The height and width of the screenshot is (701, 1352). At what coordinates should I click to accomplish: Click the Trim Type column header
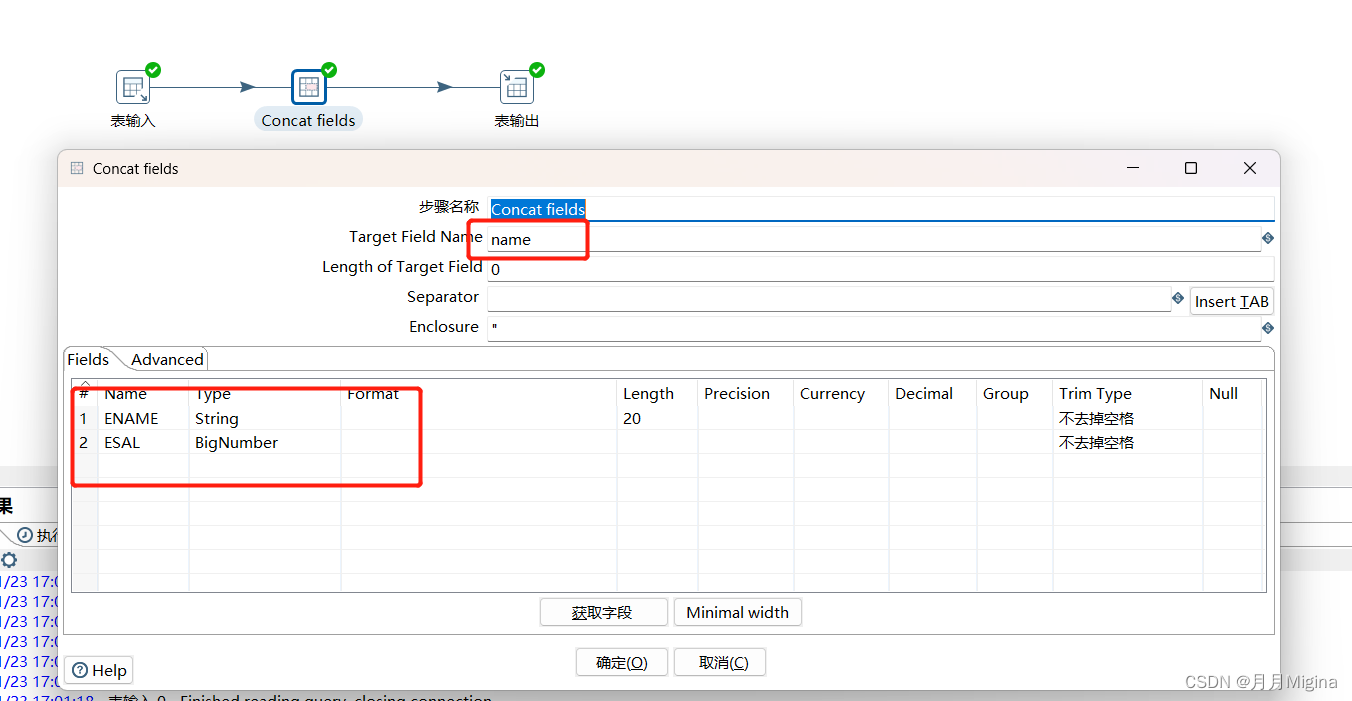click(x=1127, y=393)
